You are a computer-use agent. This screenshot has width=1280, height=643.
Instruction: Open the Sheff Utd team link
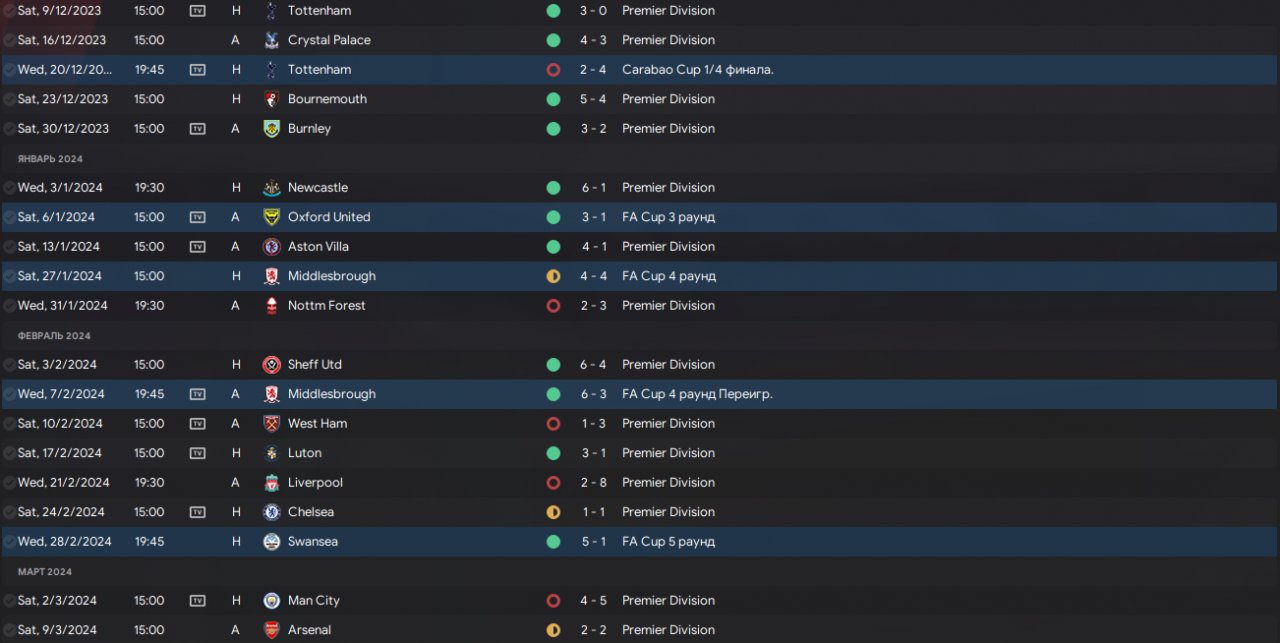click(x=314, y=364)
